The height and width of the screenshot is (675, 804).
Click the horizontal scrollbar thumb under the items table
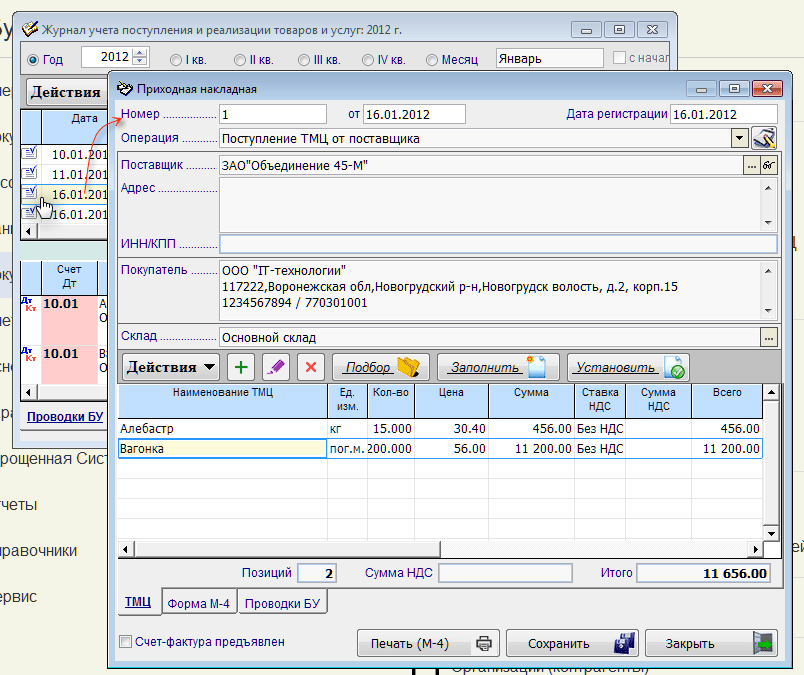(287, 549)
